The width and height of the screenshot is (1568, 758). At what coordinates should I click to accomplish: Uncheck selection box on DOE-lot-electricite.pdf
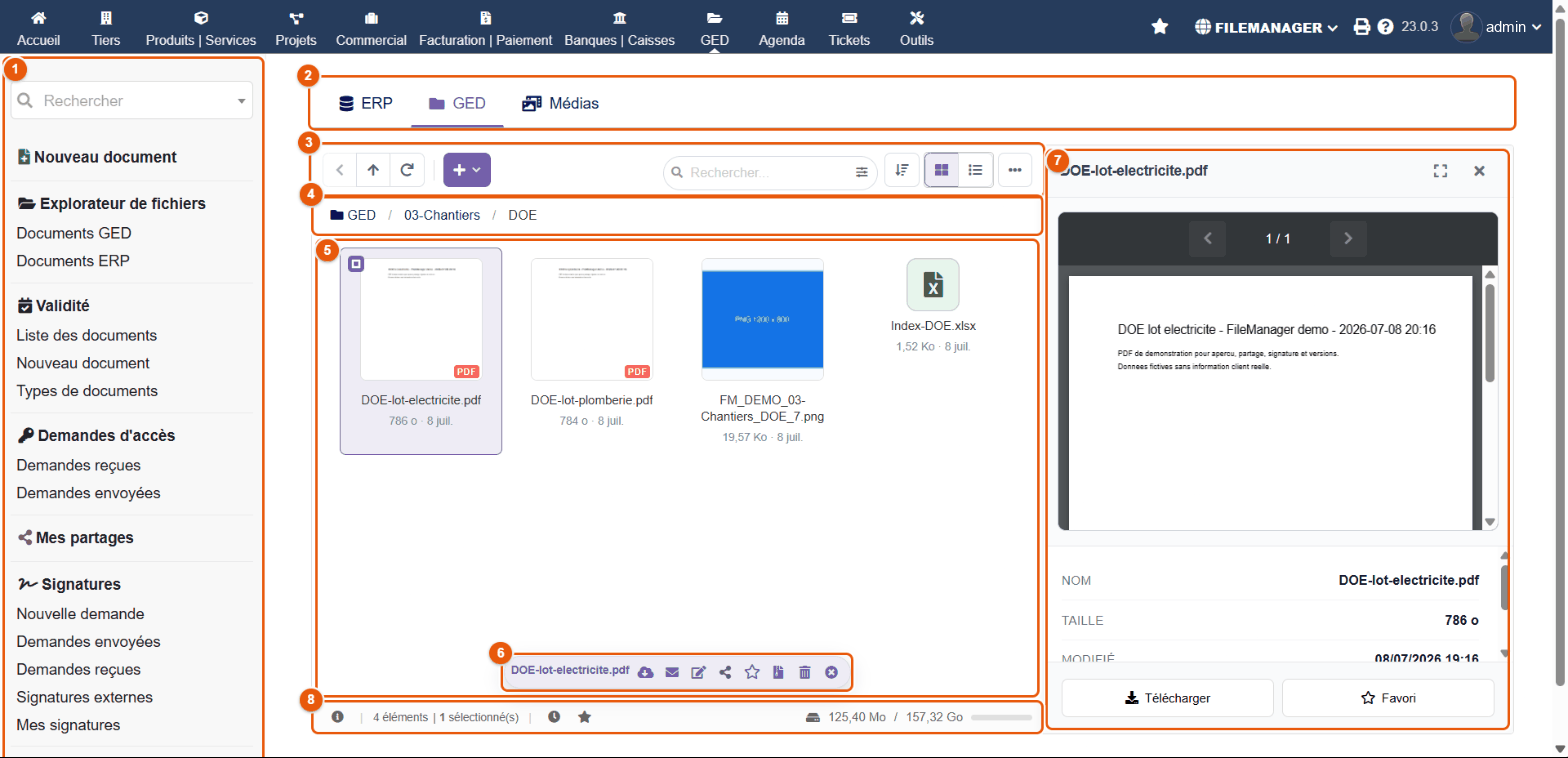356,264
